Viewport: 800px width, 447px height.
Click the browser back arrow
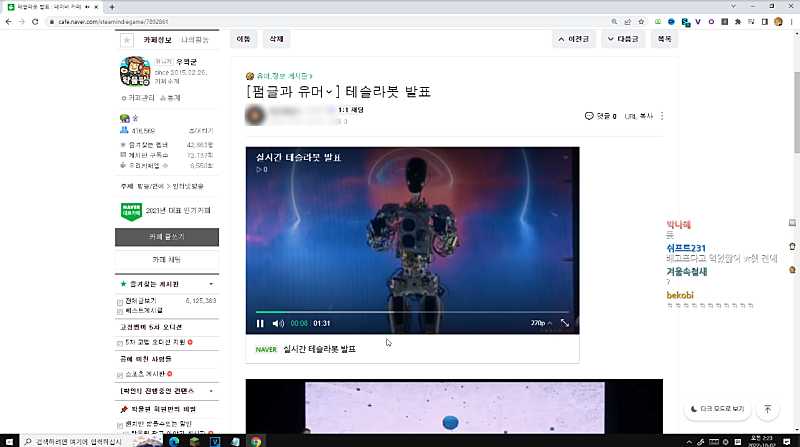(x=8, y=22)
